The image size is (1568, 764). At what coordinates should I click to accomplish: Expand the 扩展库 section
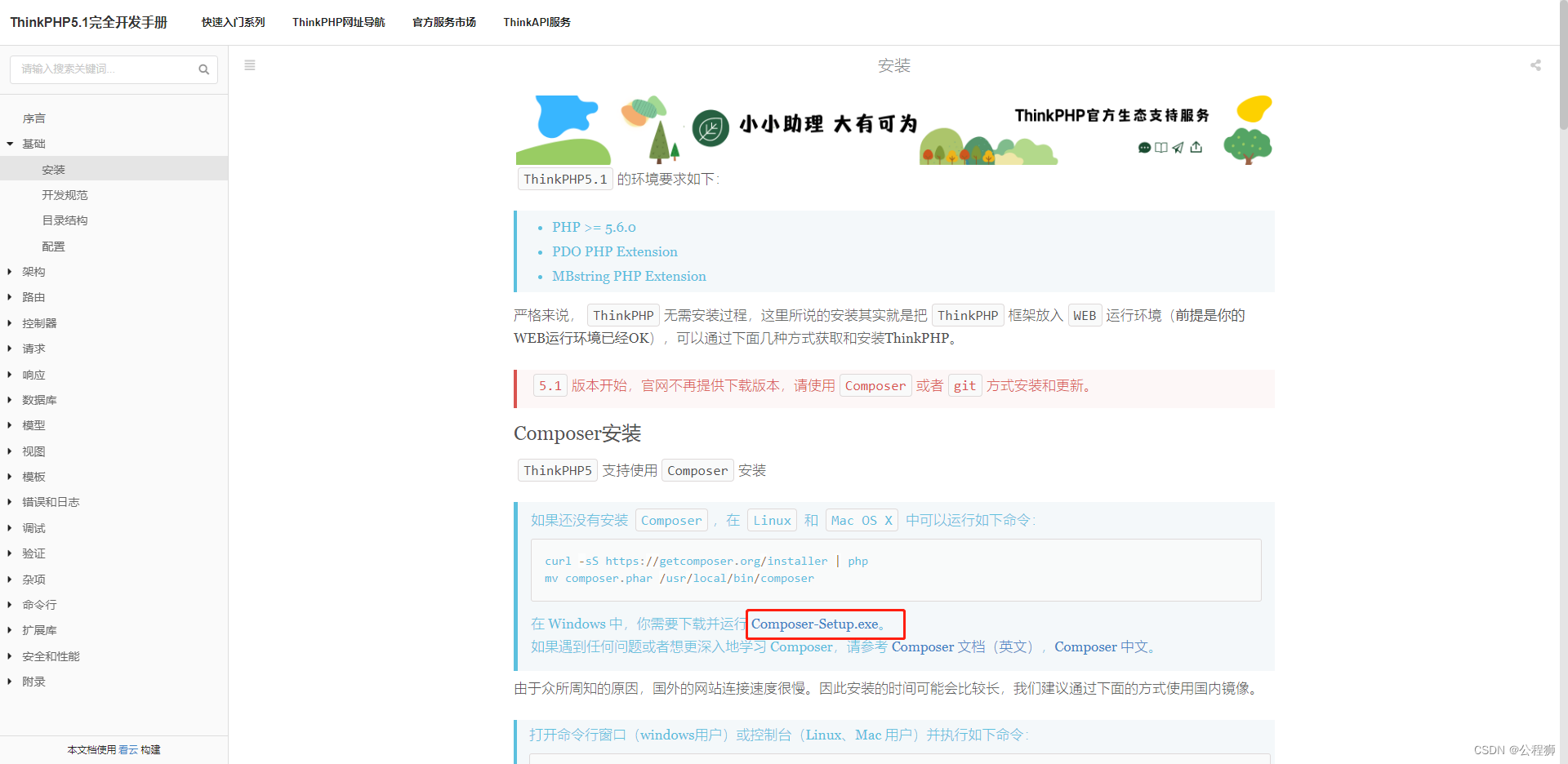coord(10,630)
